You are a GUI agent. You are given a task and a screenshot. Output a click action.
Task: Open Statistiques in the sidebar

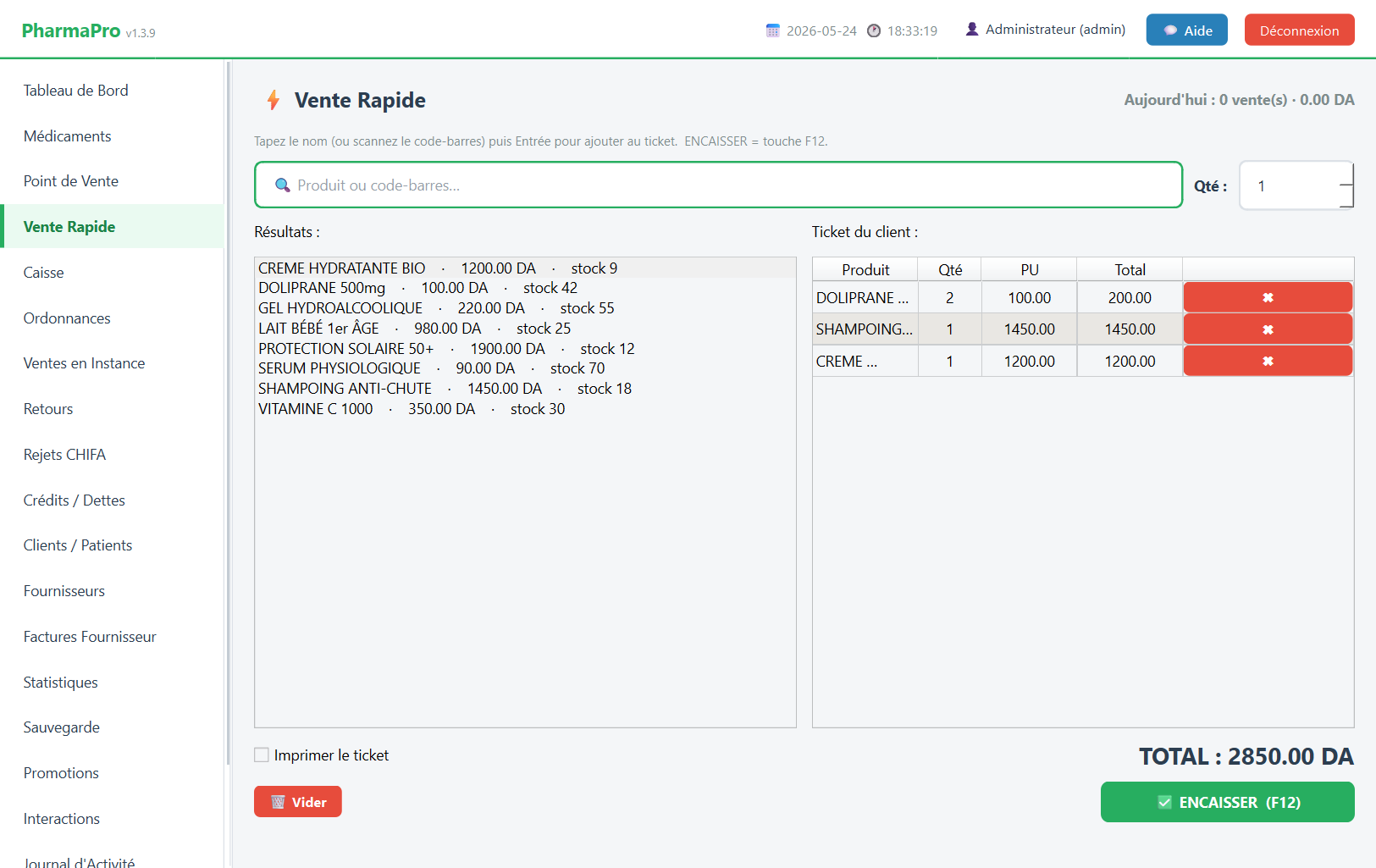(113, 683)
